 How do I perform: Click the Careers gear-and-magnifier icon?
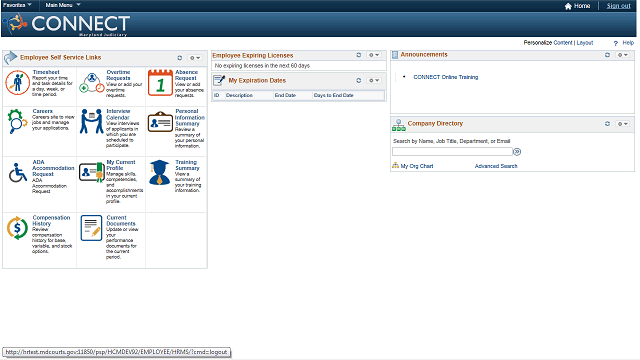tap(17, 121)
